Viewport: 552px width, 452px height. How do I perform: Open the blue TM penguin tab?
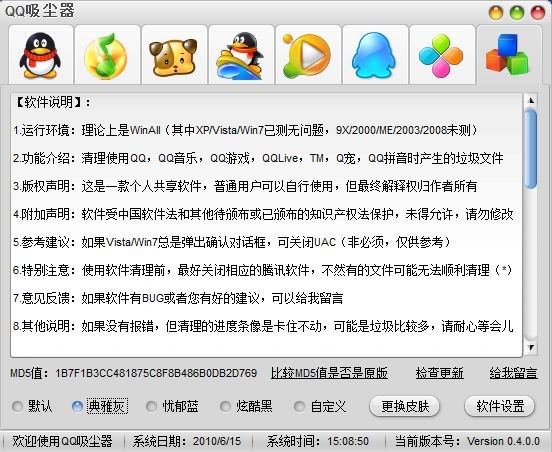tap(375, 55)
